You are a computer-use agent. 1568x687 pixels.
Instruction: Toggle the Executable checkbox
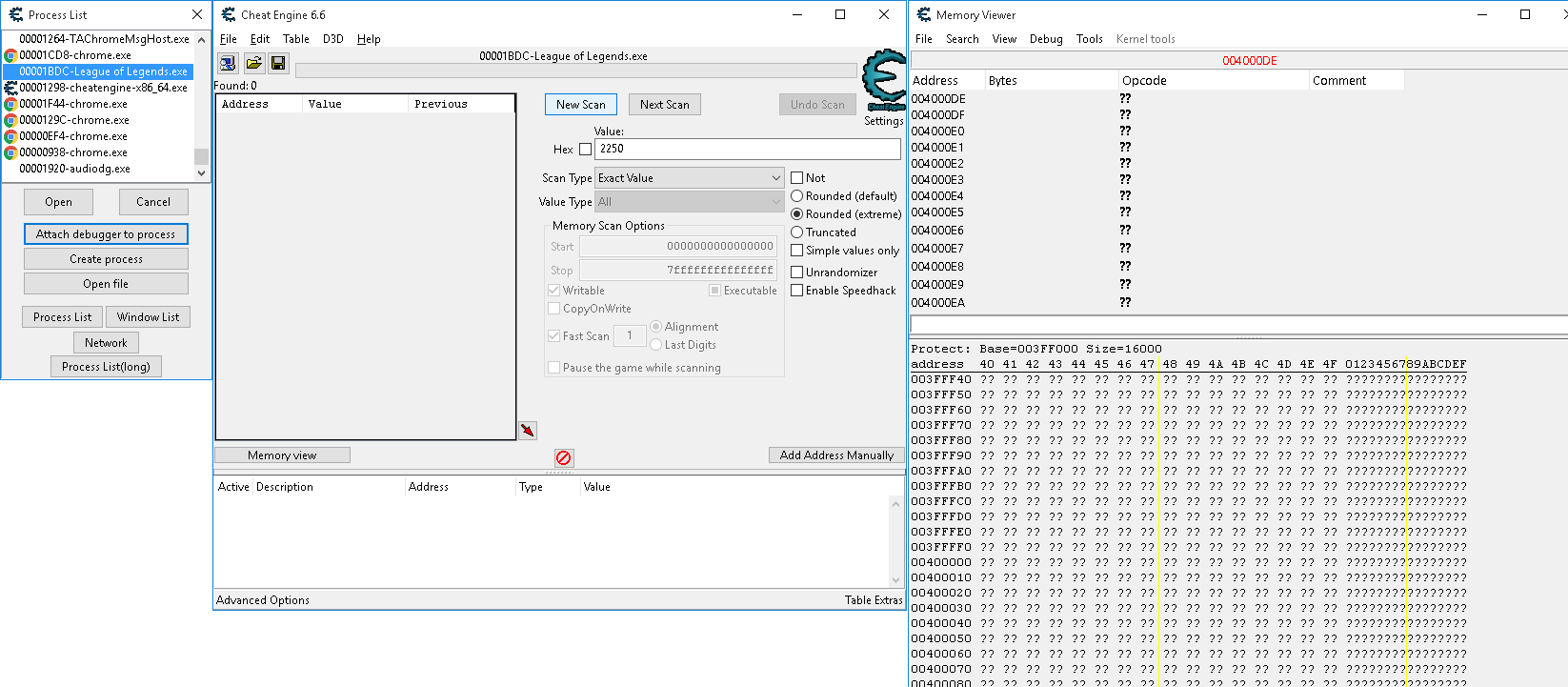coord(714,291)
